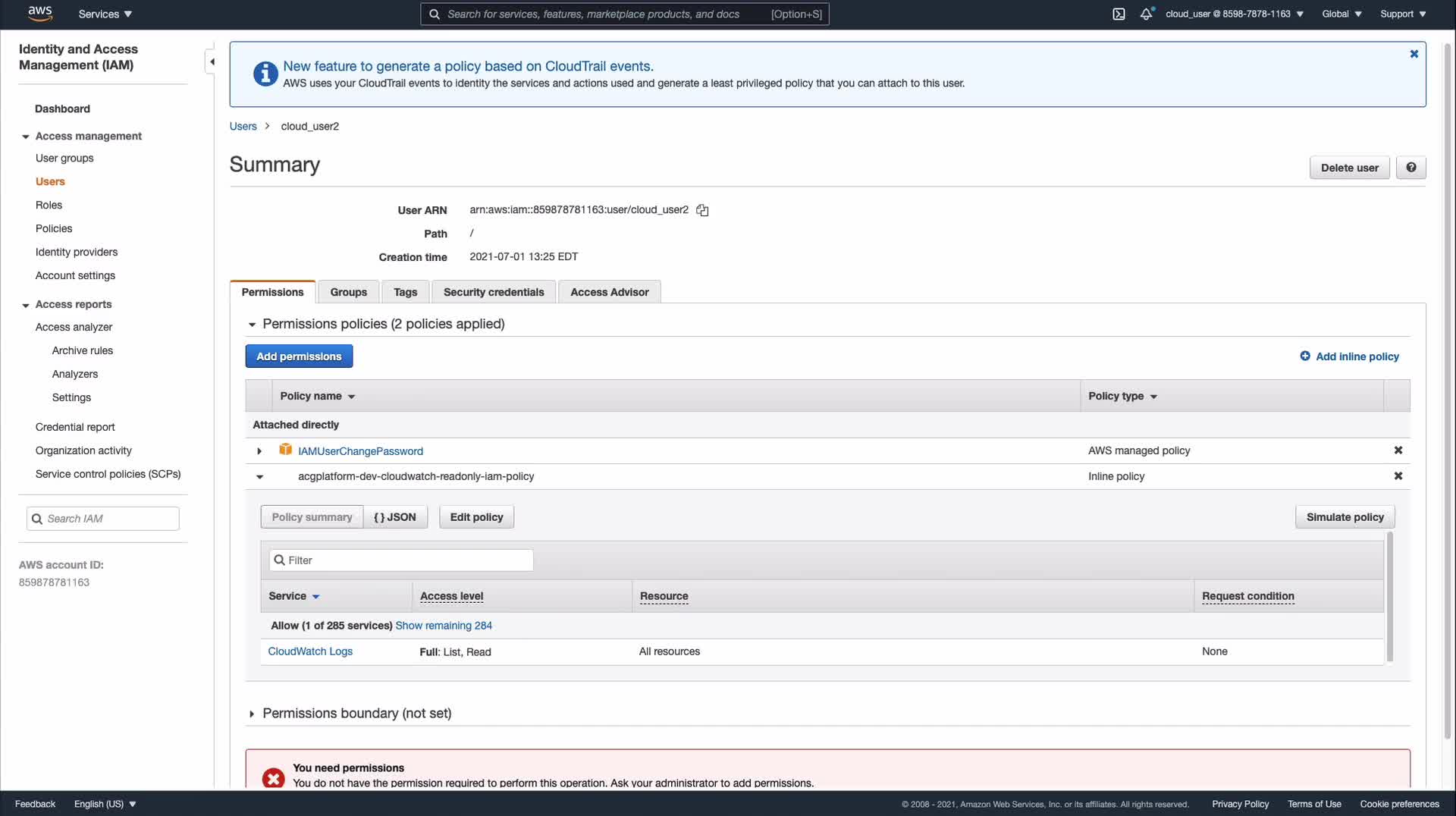Open Policies in the sidebar
The image size is (1456, 816).
54,229
